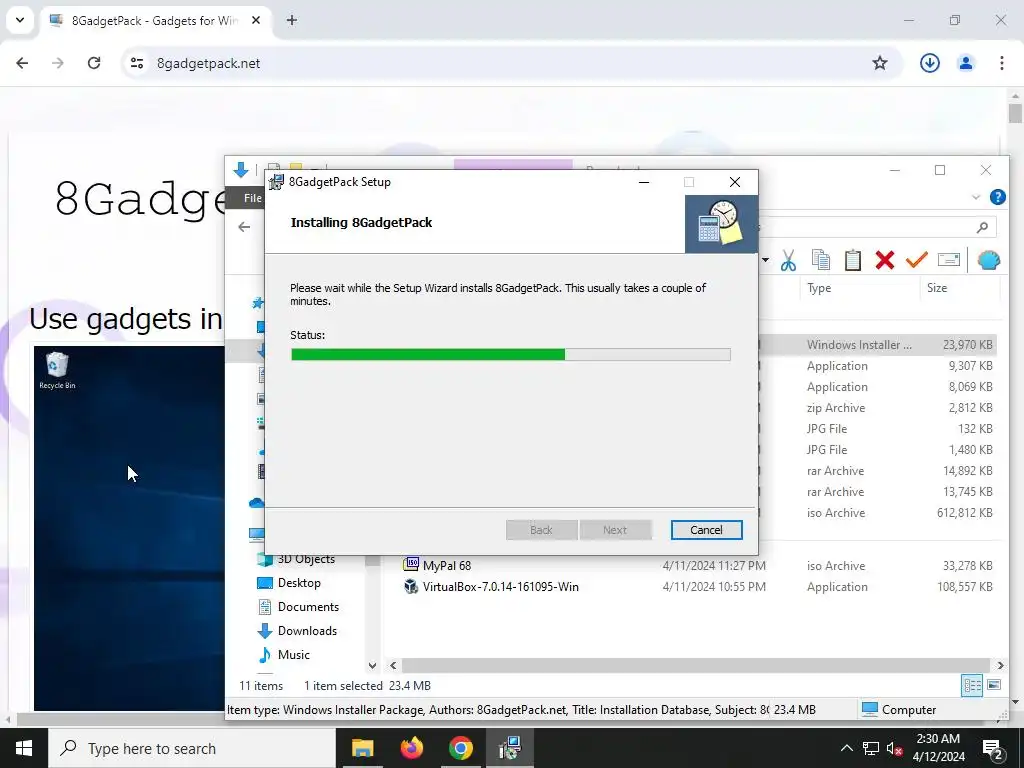
Task: Click the 8GadgetPack setup banner image
Action: [x=721, y=224]
